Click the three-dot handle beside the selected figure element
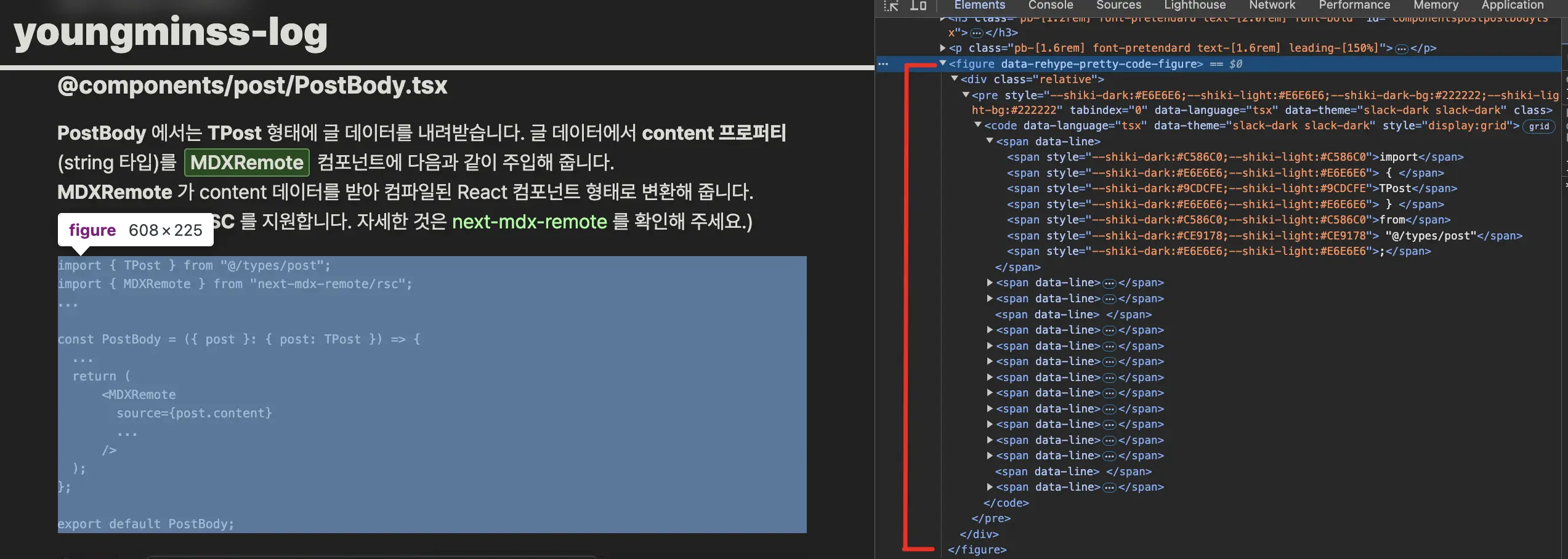This screenshot has width=1568, height=559. click(x=883, y=63)
